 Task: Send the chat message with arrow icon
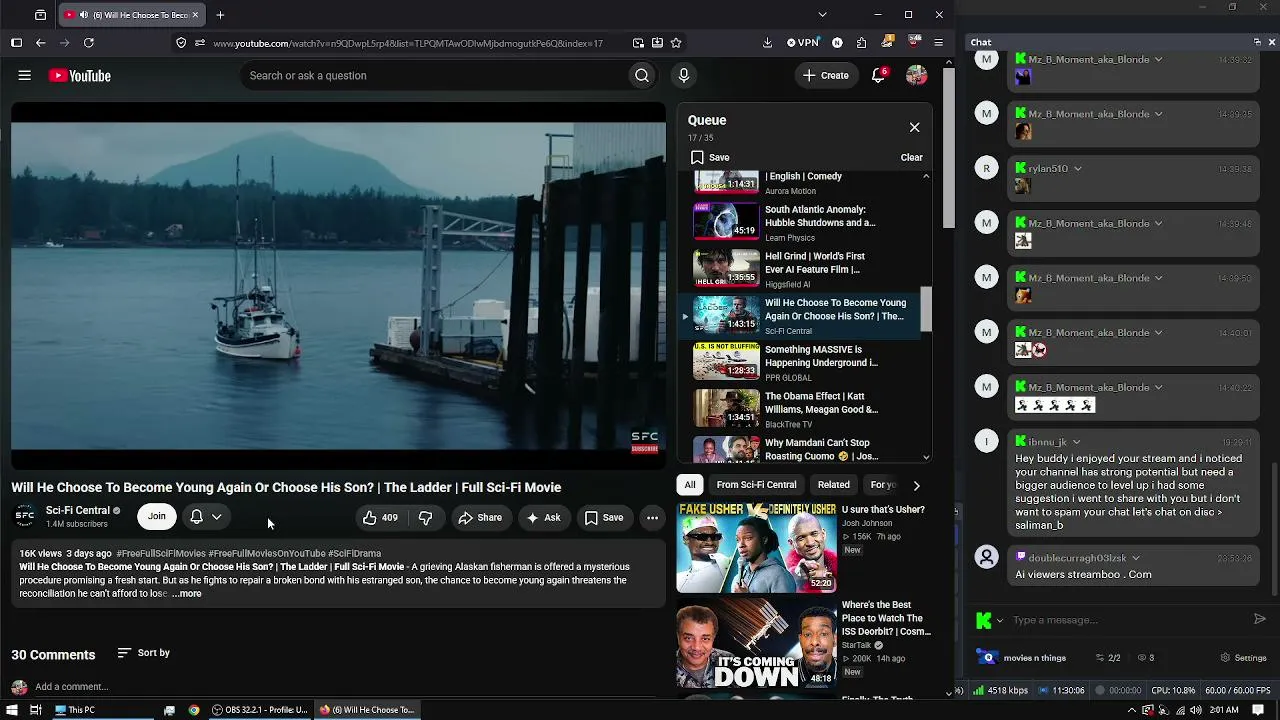tap(1260, 619)
